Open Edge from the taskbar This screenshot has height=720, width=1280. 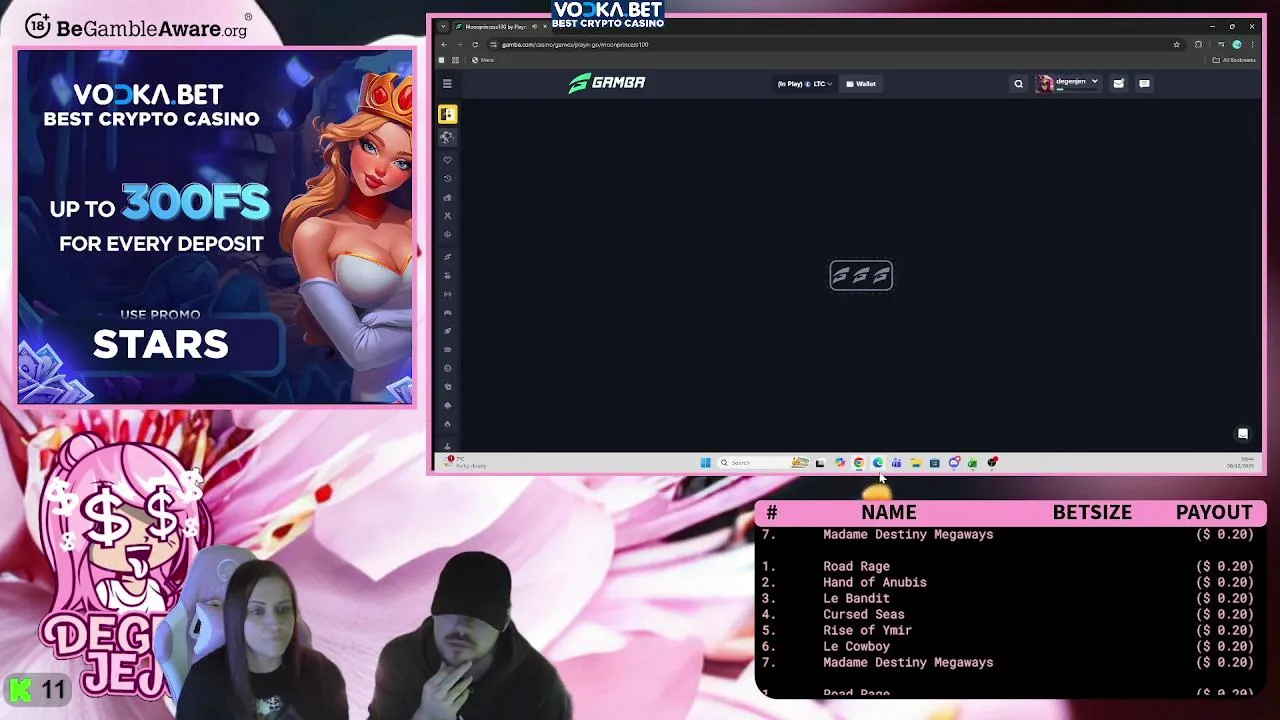pyautogui.click(x=878, y=463)
